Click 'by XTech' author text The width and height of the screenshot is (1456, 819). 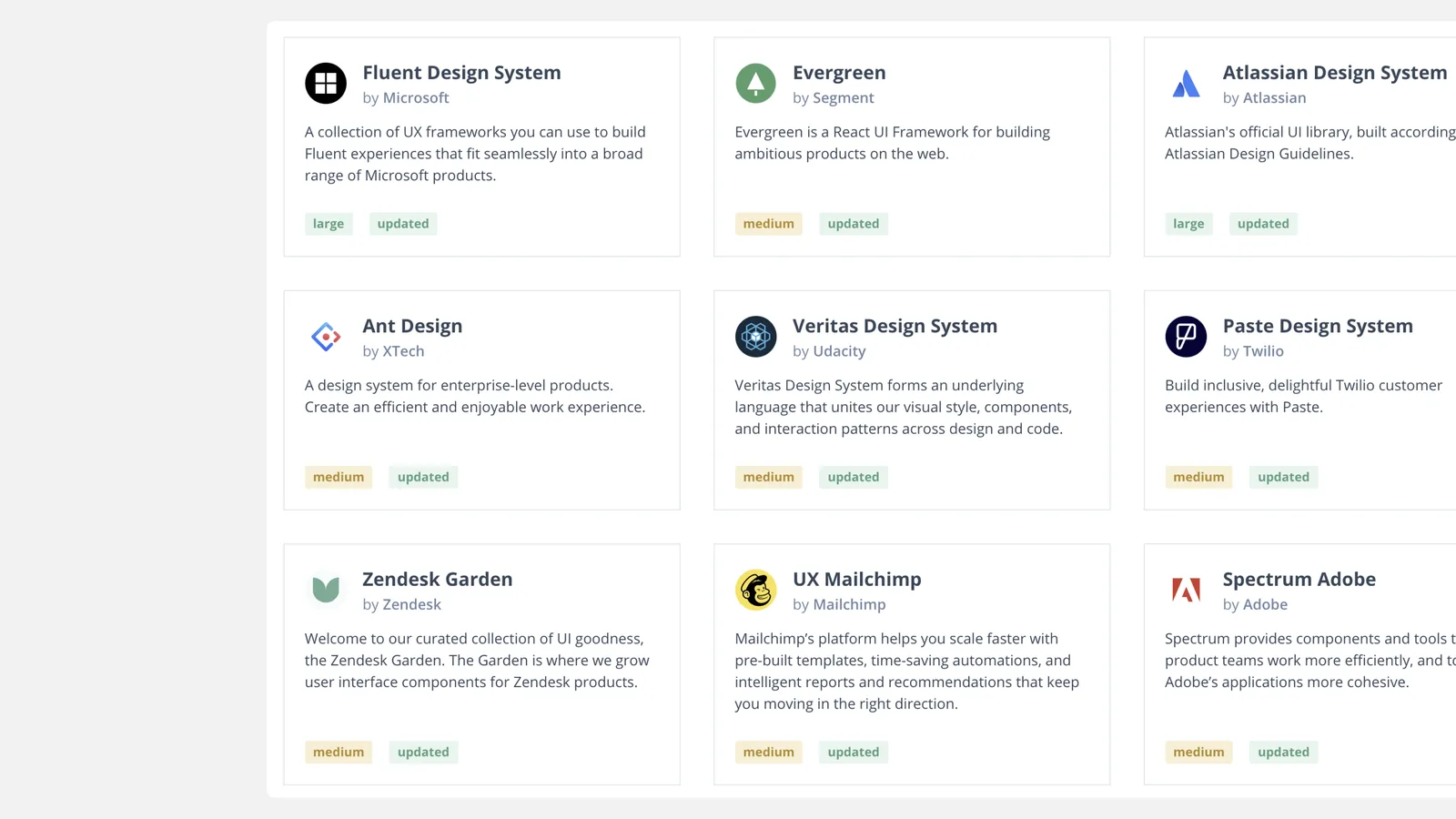(x=393, y=350)
